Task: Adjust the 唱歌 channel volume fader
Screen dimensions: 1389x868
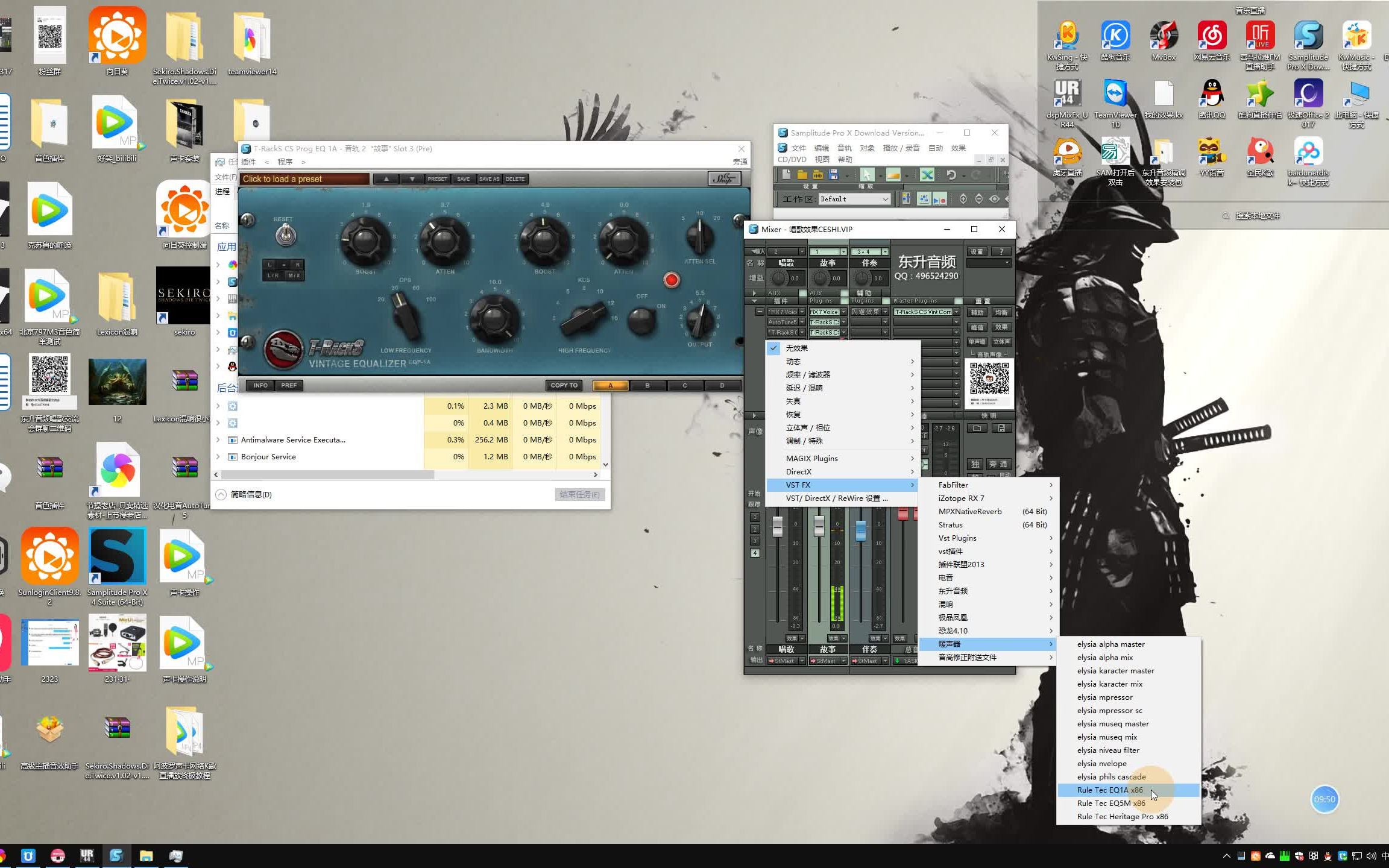Action: coord(778,526)
